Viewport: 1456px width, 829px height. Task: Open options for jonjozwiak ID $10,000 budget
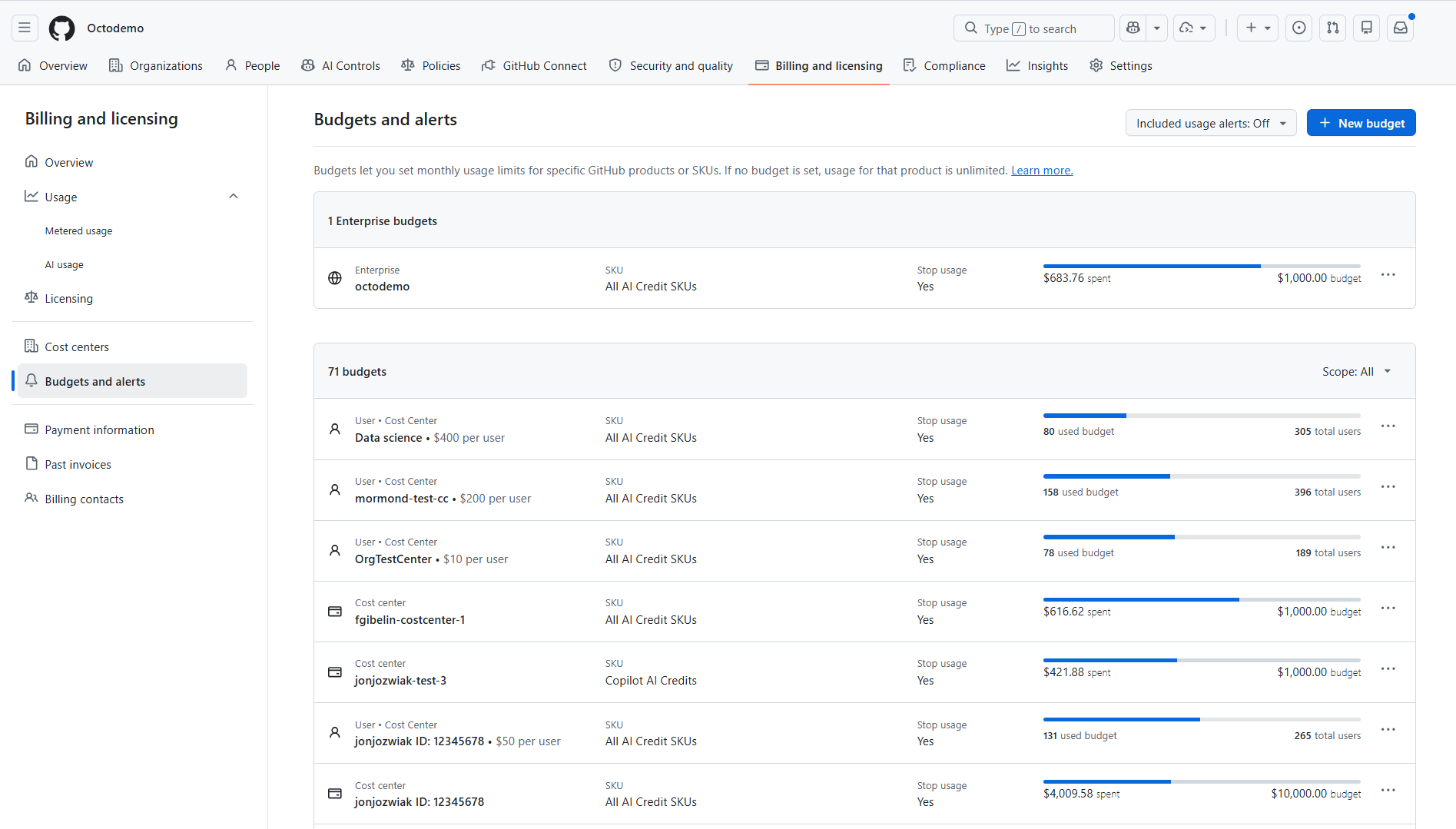1388,791
